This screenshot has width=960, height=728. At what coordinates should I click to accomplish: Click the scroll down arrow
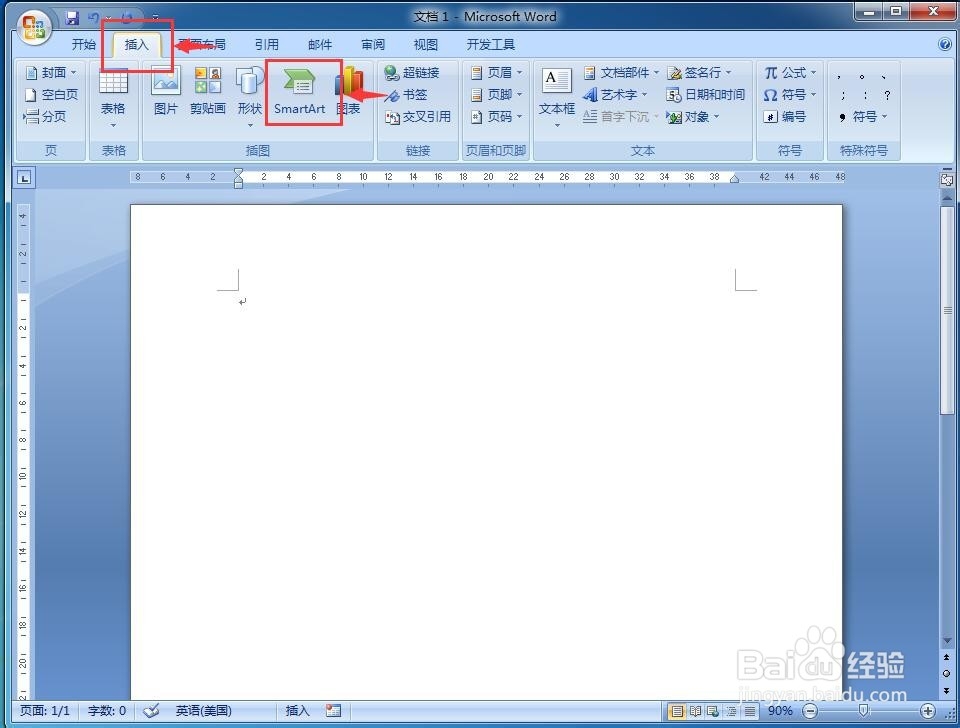[947, 640]
